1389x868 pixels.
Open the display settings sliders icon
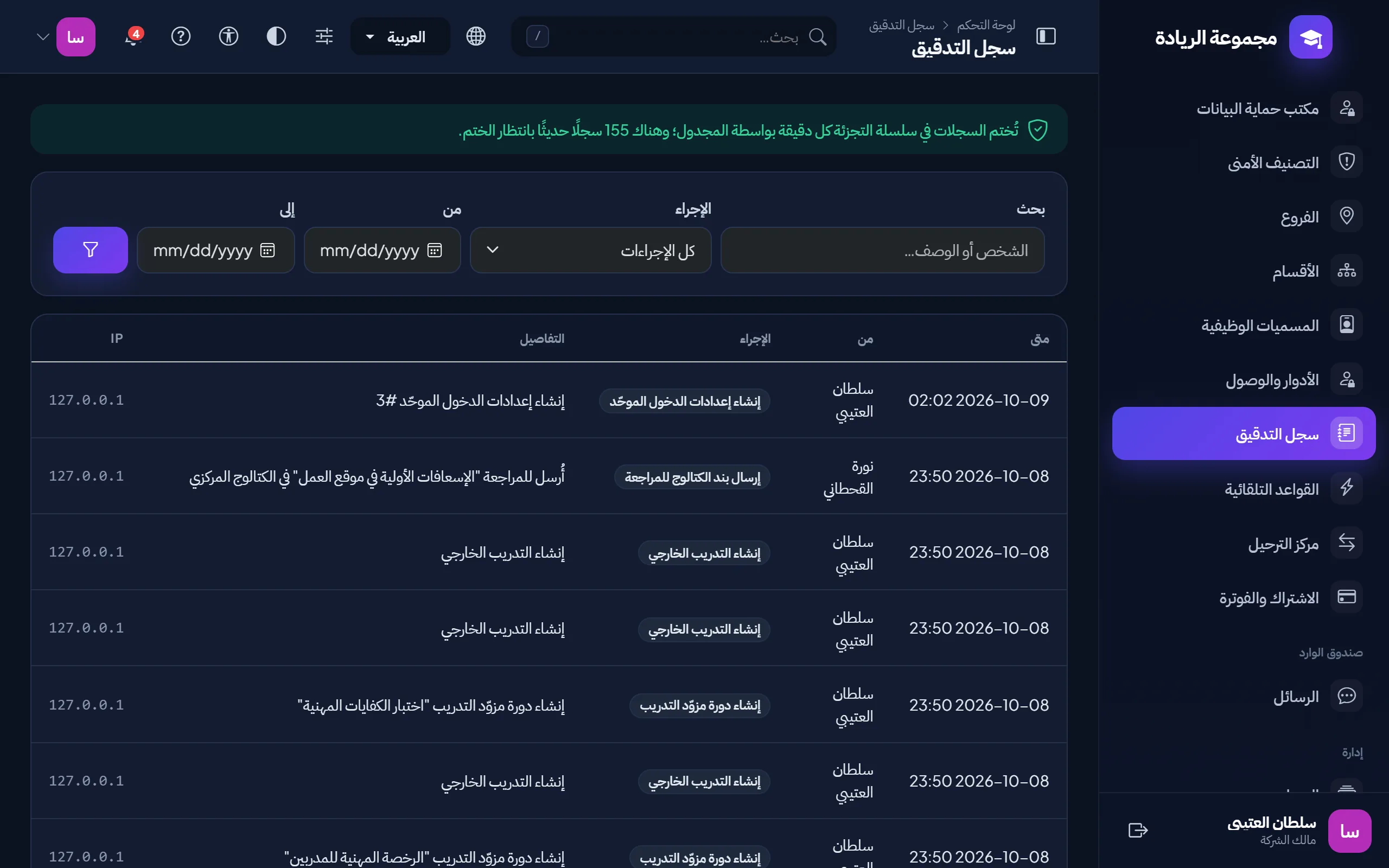point(324,36)
